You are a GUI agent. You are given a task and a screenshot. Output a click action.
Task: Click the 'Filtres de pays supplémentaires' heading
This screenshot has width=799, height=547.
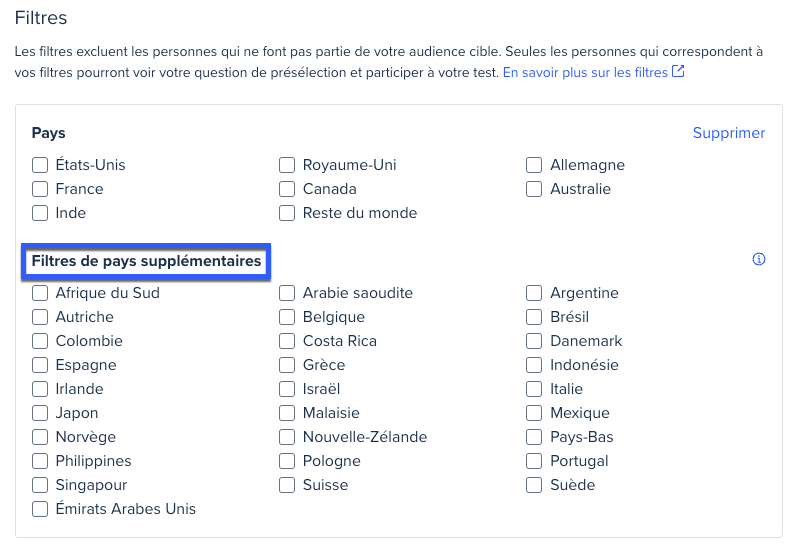146,261
